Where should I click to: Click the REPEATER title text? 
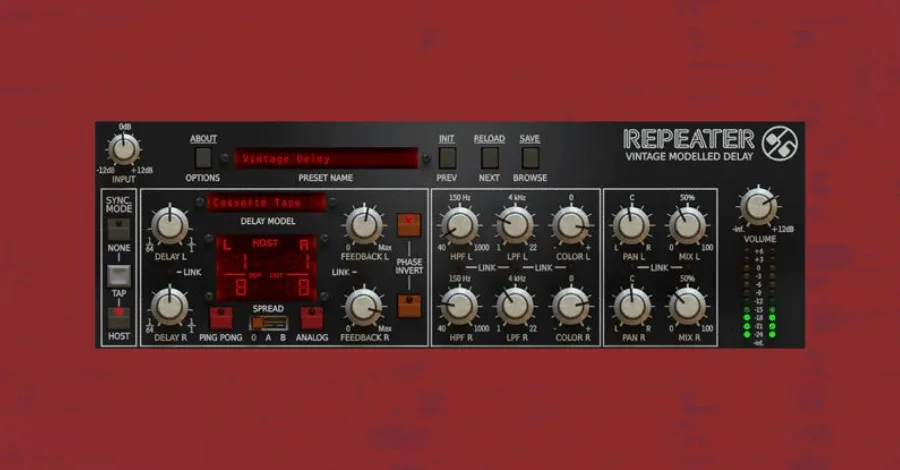tap(689, 139)
